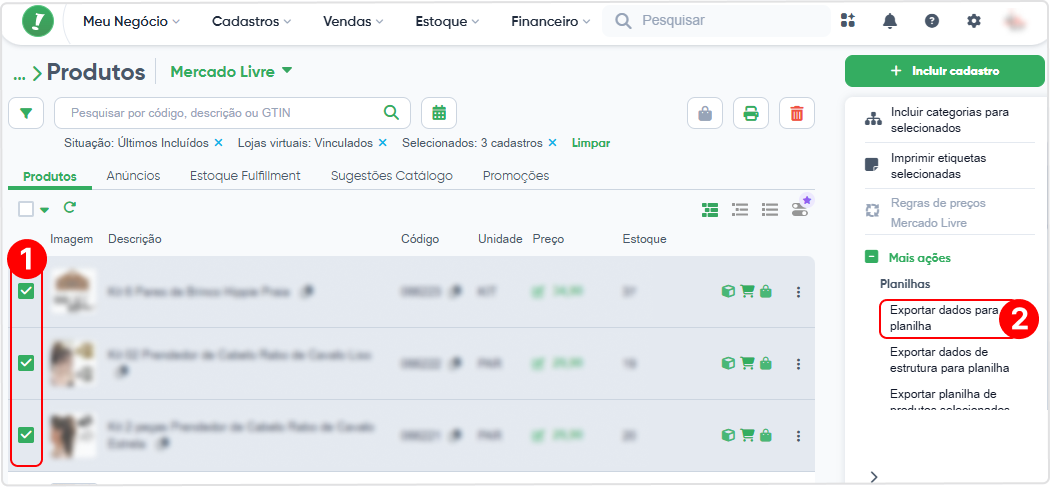Switch to the green detailed list view icon
The height and width of the screenshot is (487, 1050).
[x=710, y=210]
